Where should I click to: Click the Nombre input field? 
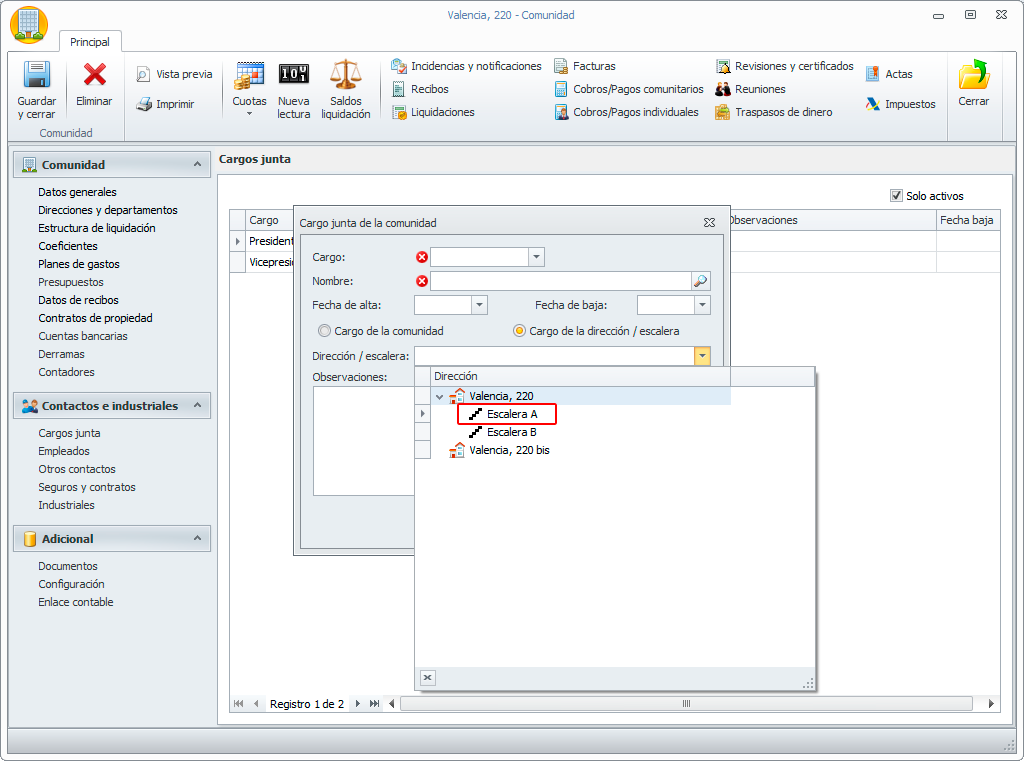point(560,281)
